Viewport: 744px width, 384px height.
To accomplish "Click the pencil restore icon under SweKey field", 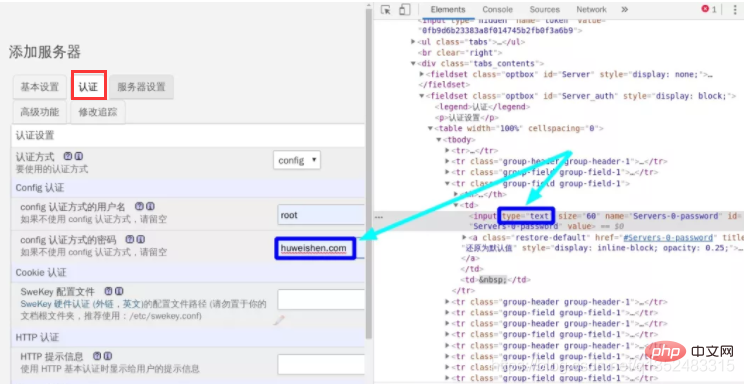I will coord(279,321).
